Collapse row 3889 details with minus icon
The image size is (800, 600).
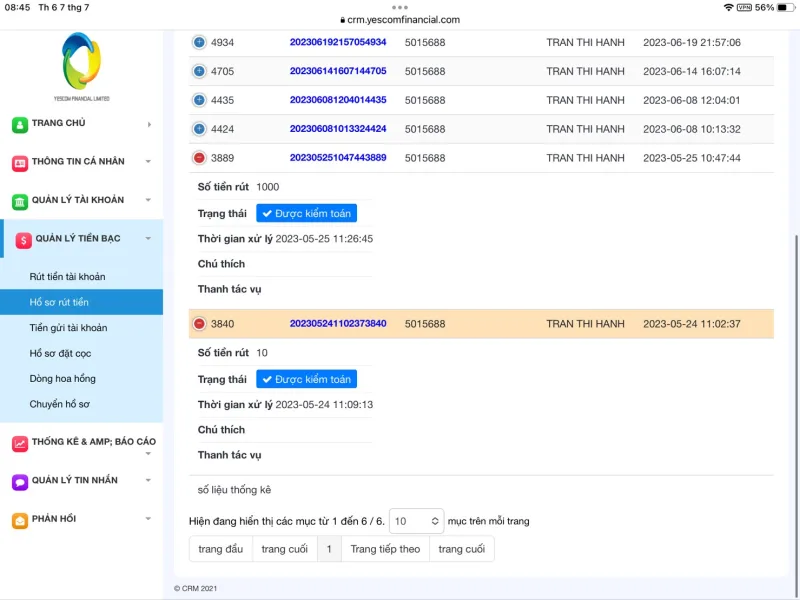(199, 158)
